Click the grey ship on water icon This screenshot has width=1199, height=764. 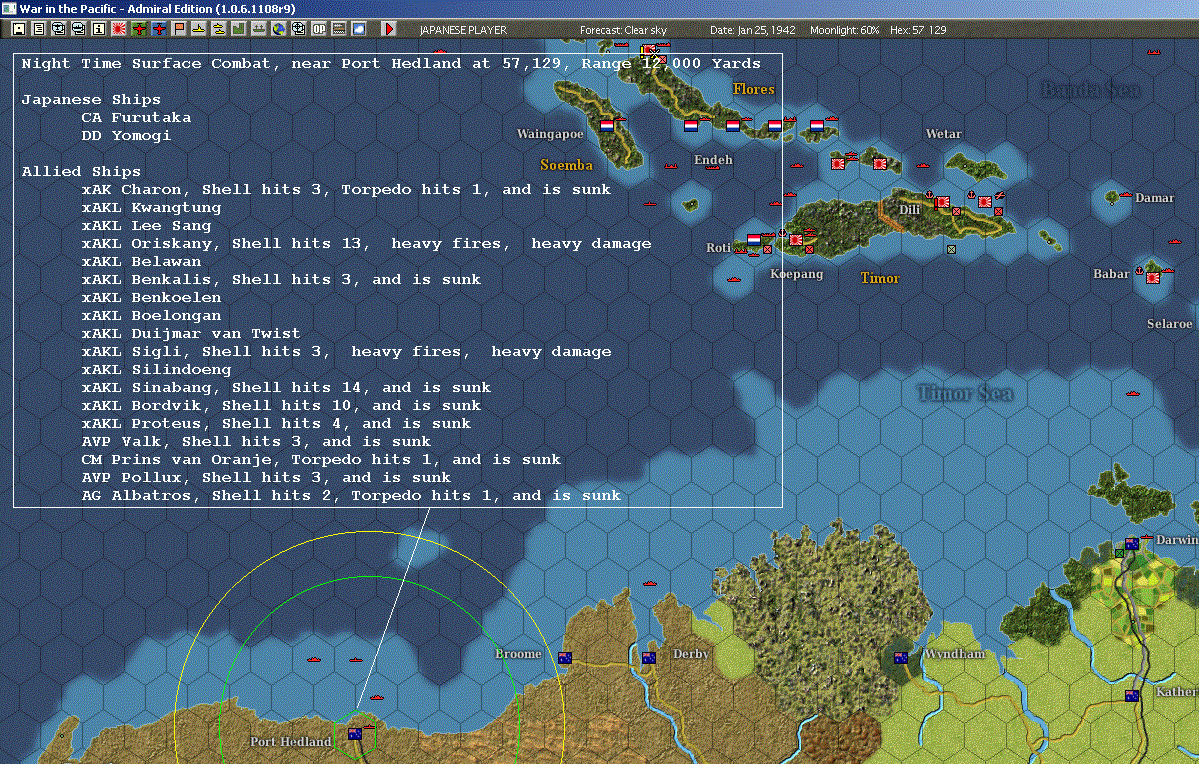point(258,29)
